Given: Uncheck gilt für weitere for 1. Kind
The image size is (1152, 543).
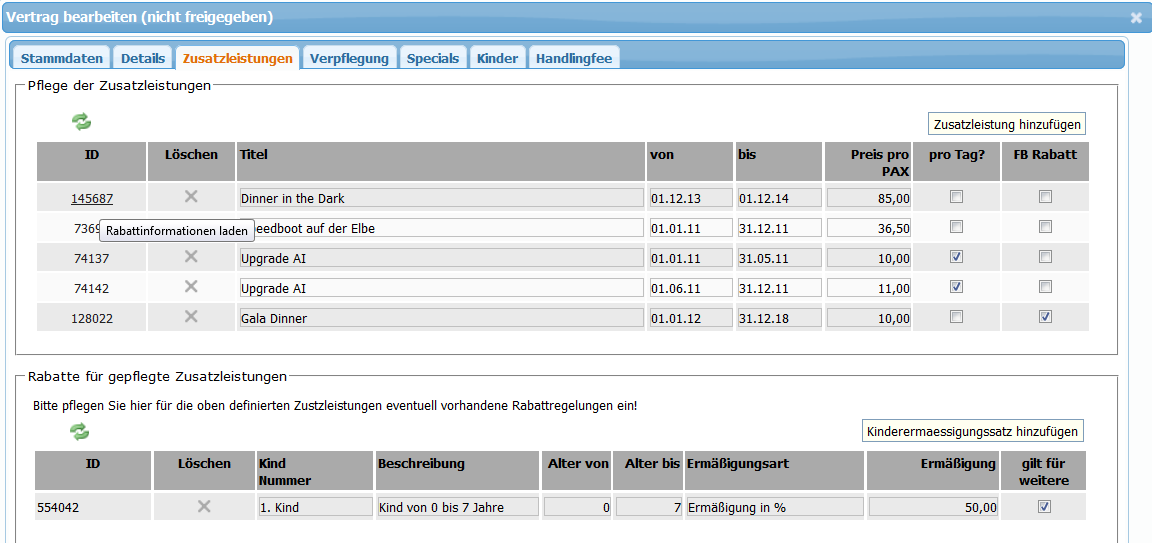Looking at the screenshot, I should (1045, 507).
